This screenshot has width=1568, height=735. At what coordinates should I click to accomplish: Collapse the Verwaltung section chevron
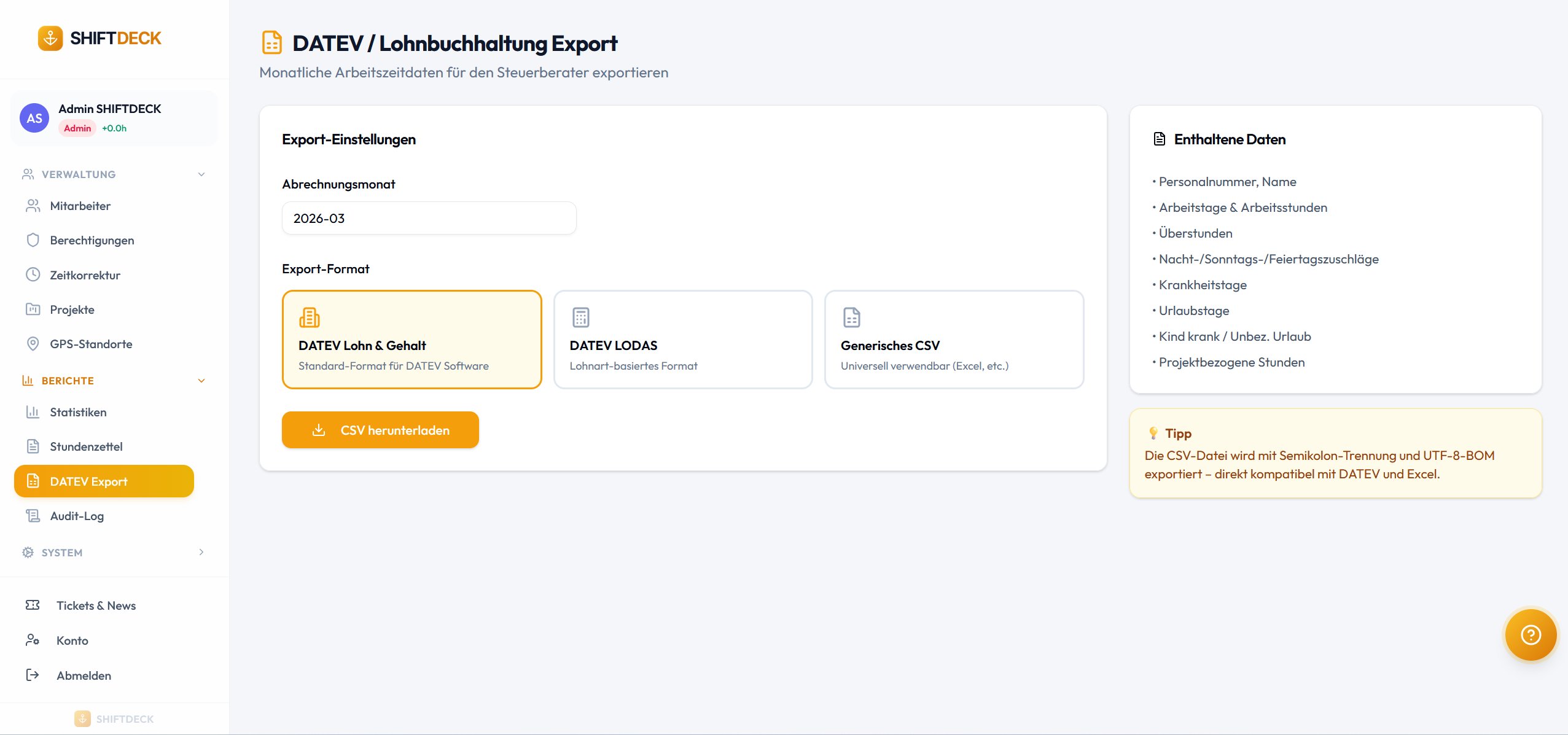(x=201, y=174)
